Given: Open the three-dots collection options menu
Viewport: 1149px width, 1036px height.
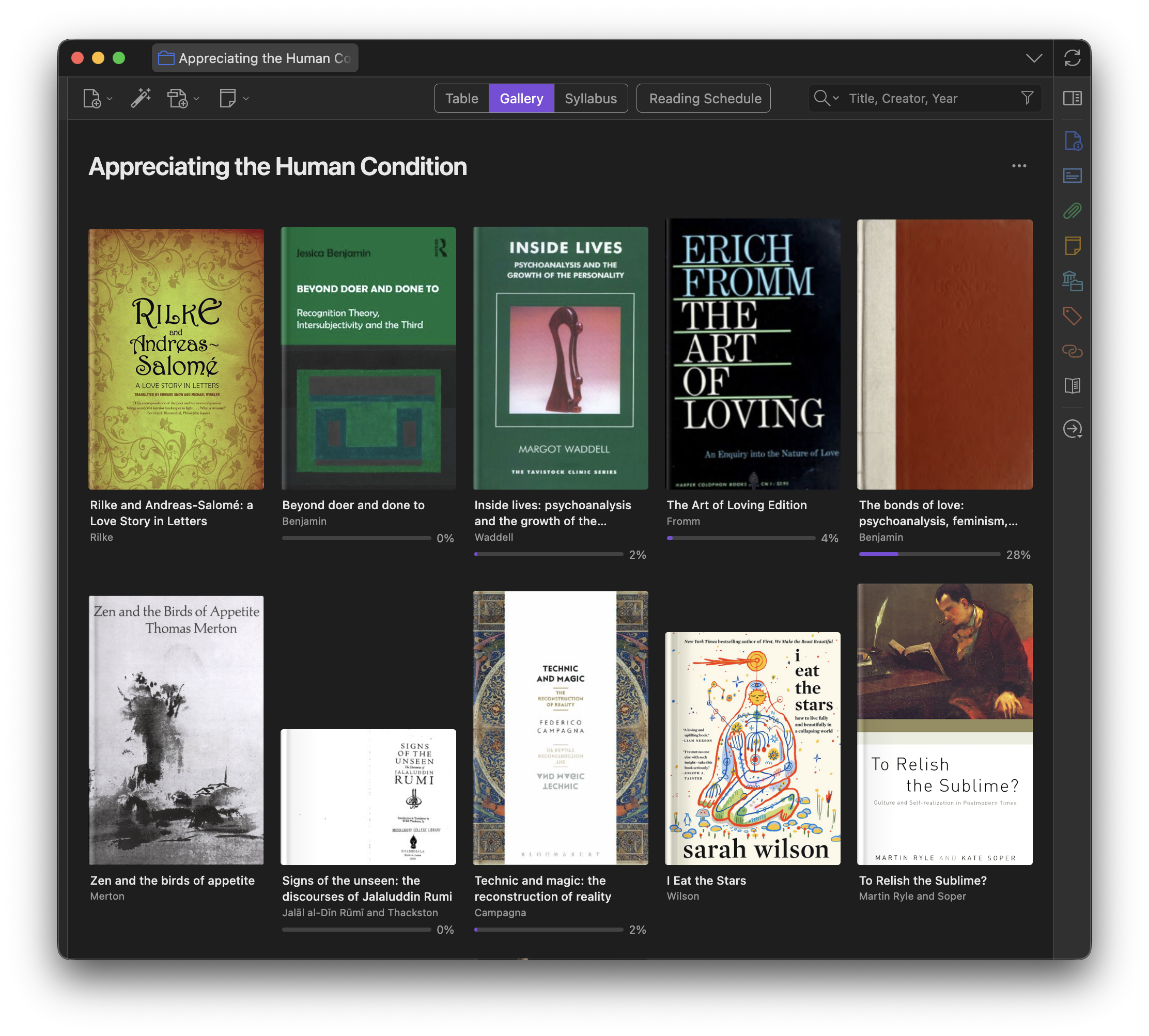Looking at the screenshot, I should pyautogui.click(x=1019, y=166).
